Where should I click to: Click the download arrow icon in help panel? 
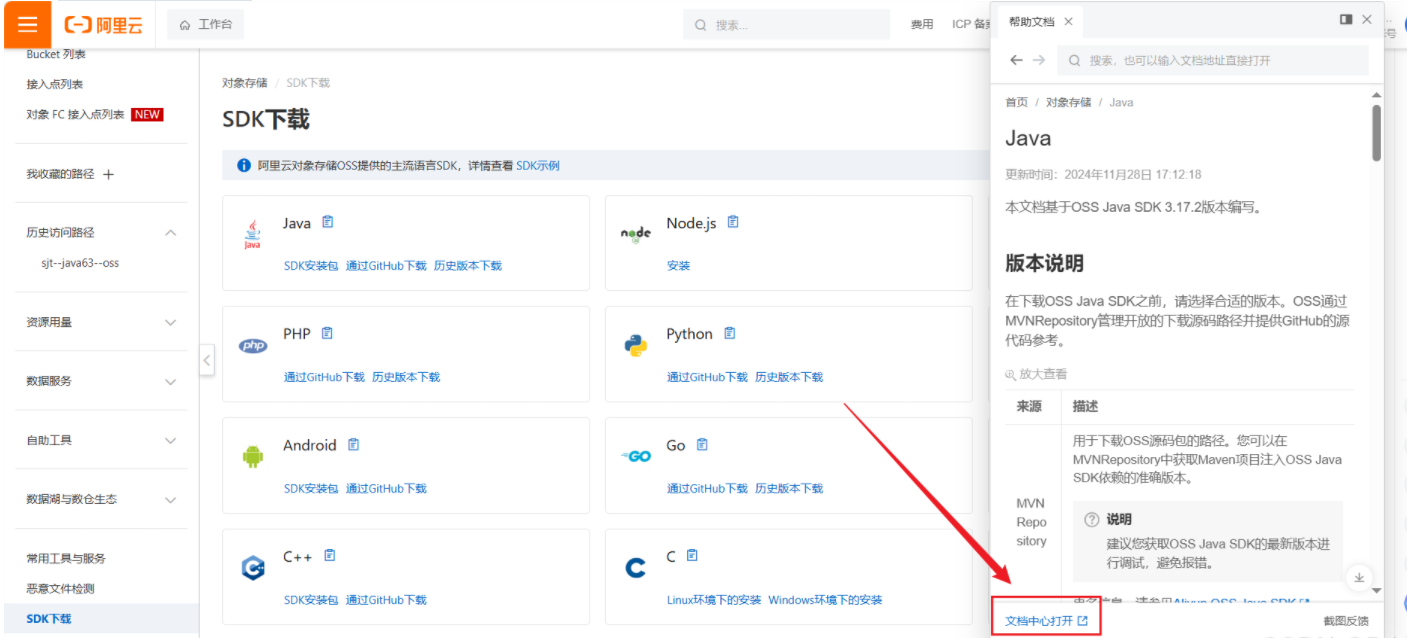click(x=1358, y=577)
